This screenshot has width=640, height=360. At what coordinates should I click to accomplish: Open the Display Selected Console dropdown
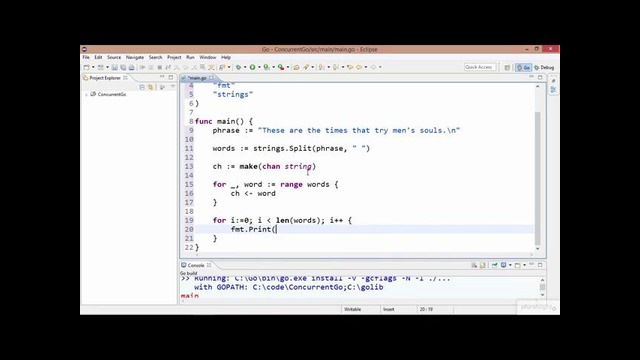[510, 265]
